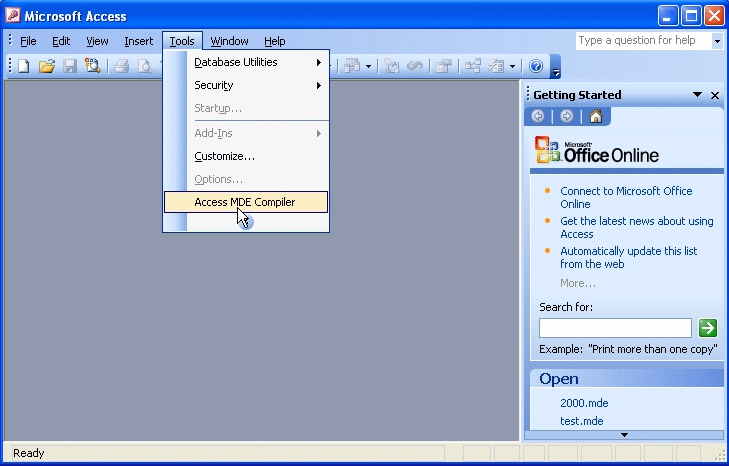Click the Forward arrow in Getting Started pane
The width and height of the screenshot is (729, 466).
pos(566,116)
